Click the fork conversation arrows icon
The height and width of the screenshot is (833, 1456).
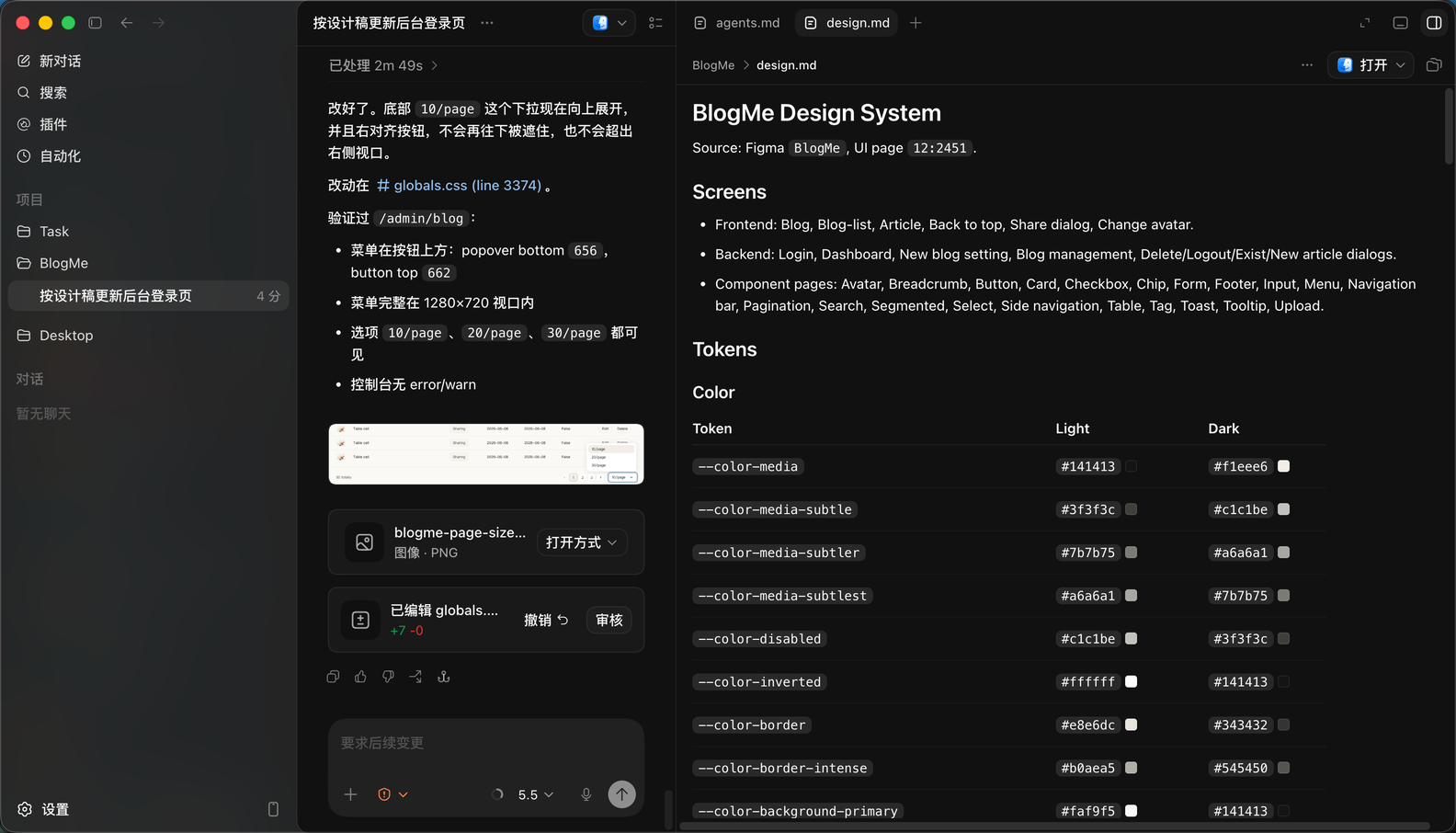pos(415,677)
